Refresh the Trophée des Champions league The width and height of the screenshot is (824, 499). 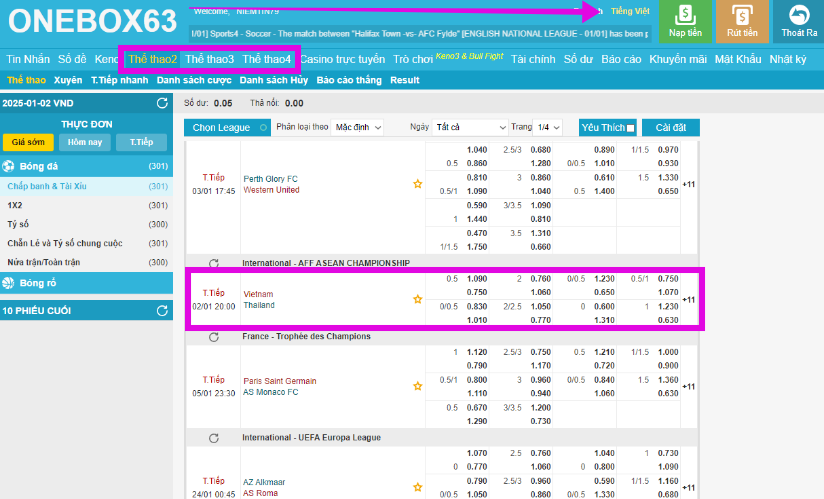pos(214,337)
